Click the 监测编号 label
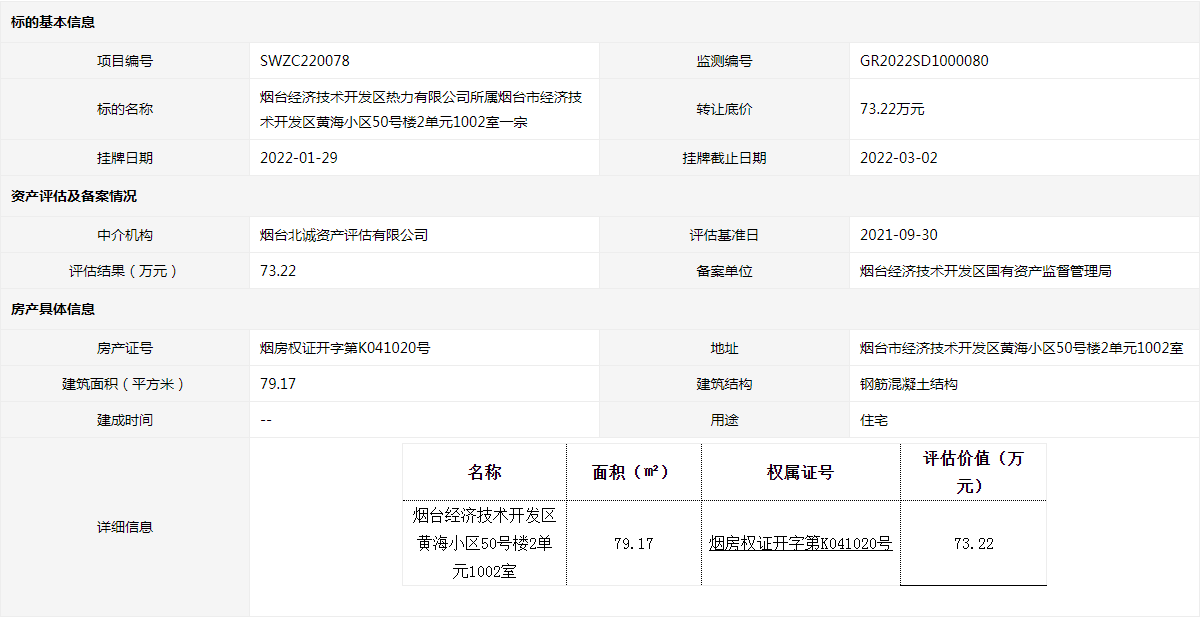 coord(724,61)
